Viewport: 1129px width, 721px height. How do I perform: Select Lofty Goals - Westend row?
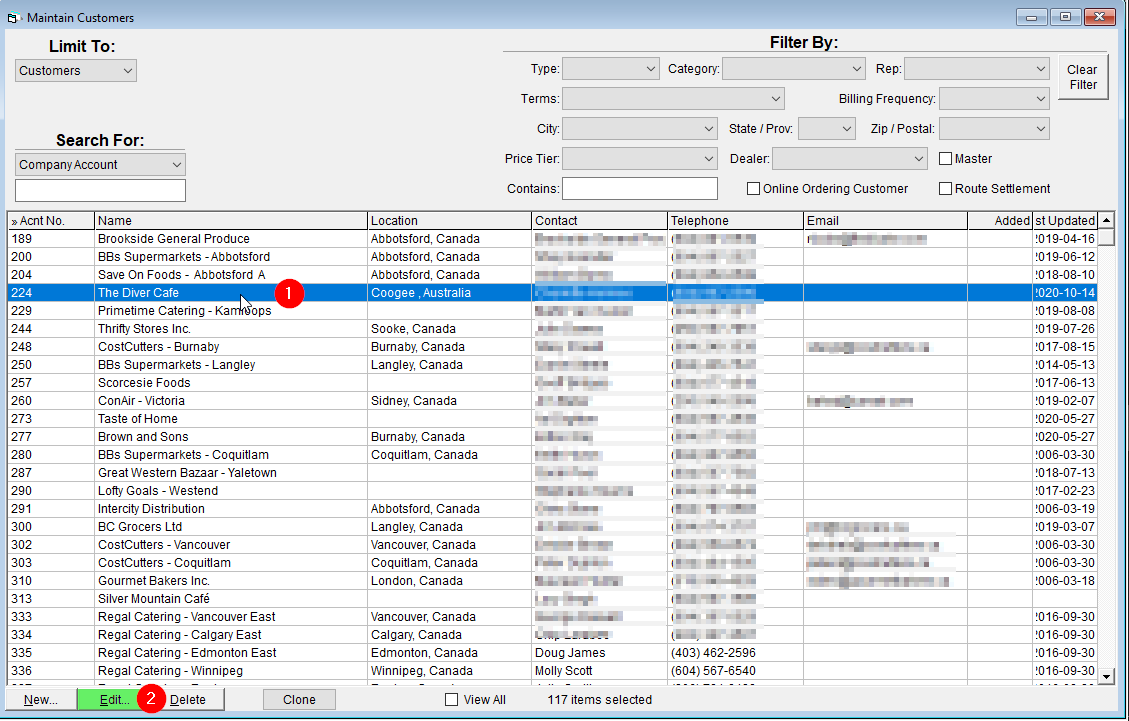click(552, 491)
